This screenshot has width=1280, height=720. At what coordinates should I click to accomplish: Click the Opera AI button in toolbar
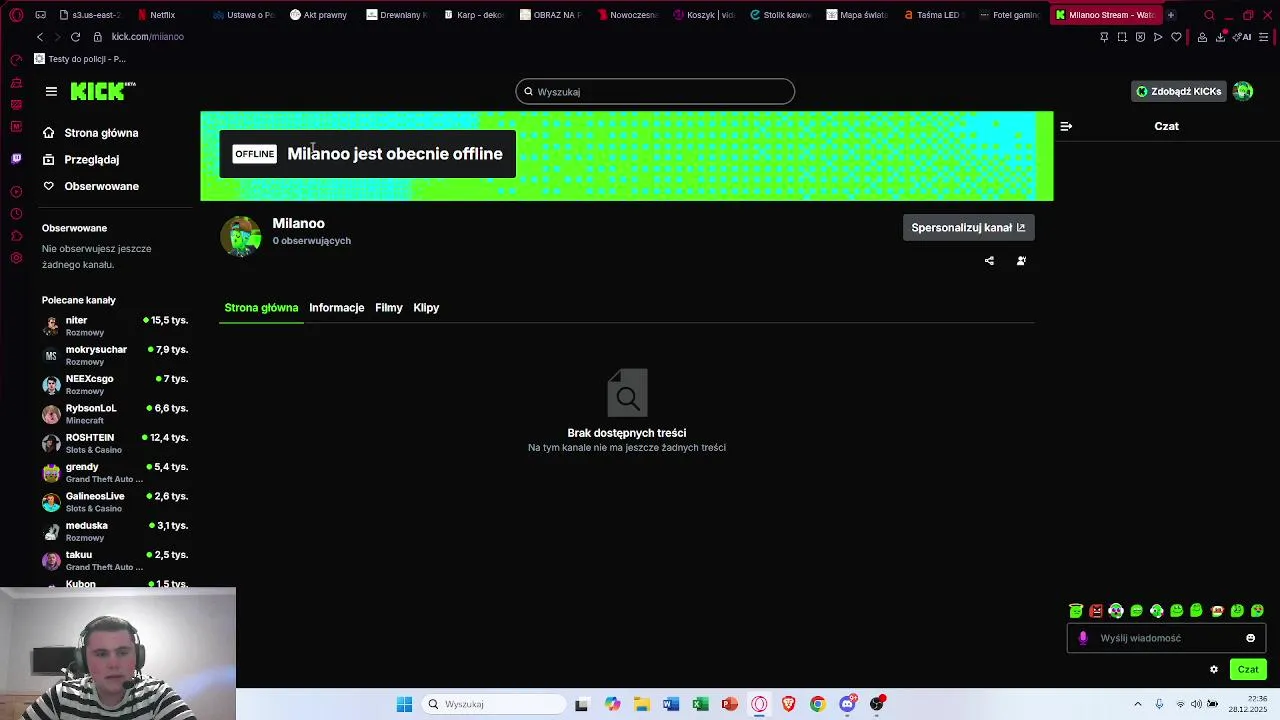(1244, 37)
